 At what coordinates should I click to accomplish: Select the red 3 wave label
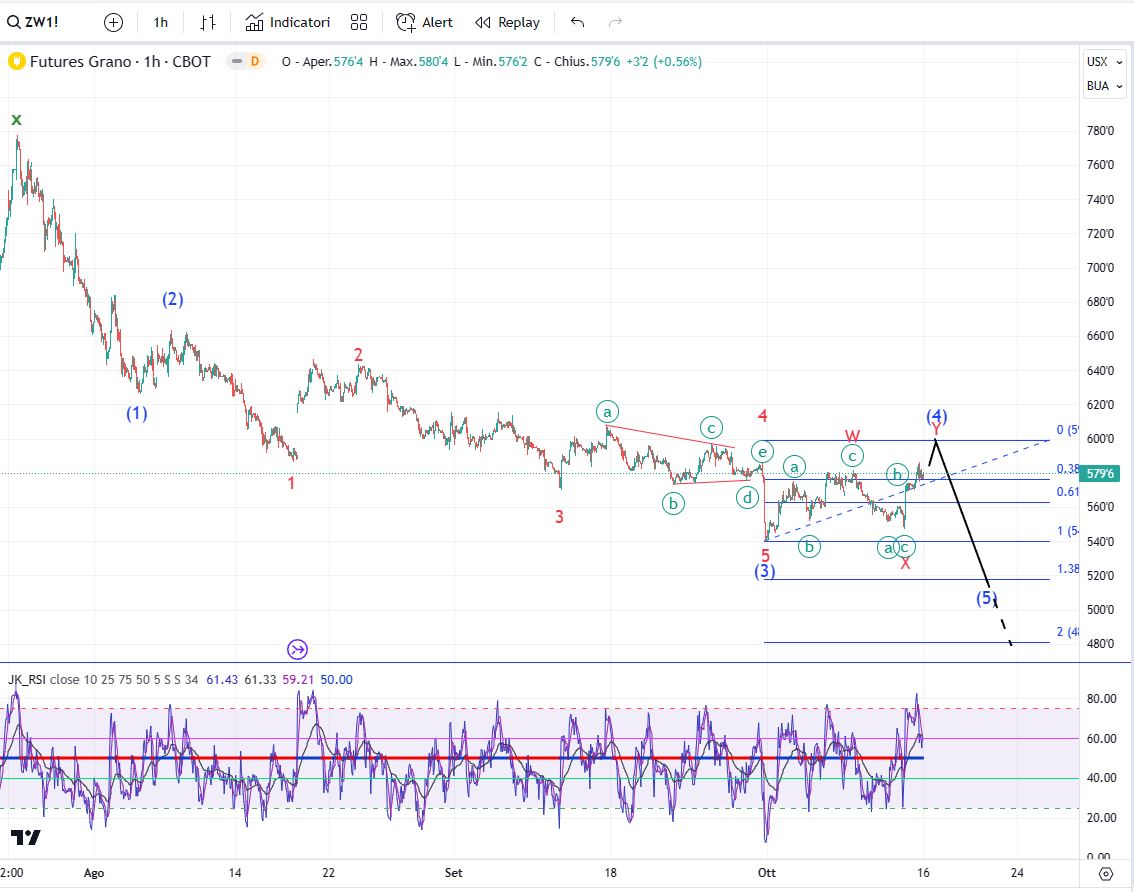coord(559,517)
